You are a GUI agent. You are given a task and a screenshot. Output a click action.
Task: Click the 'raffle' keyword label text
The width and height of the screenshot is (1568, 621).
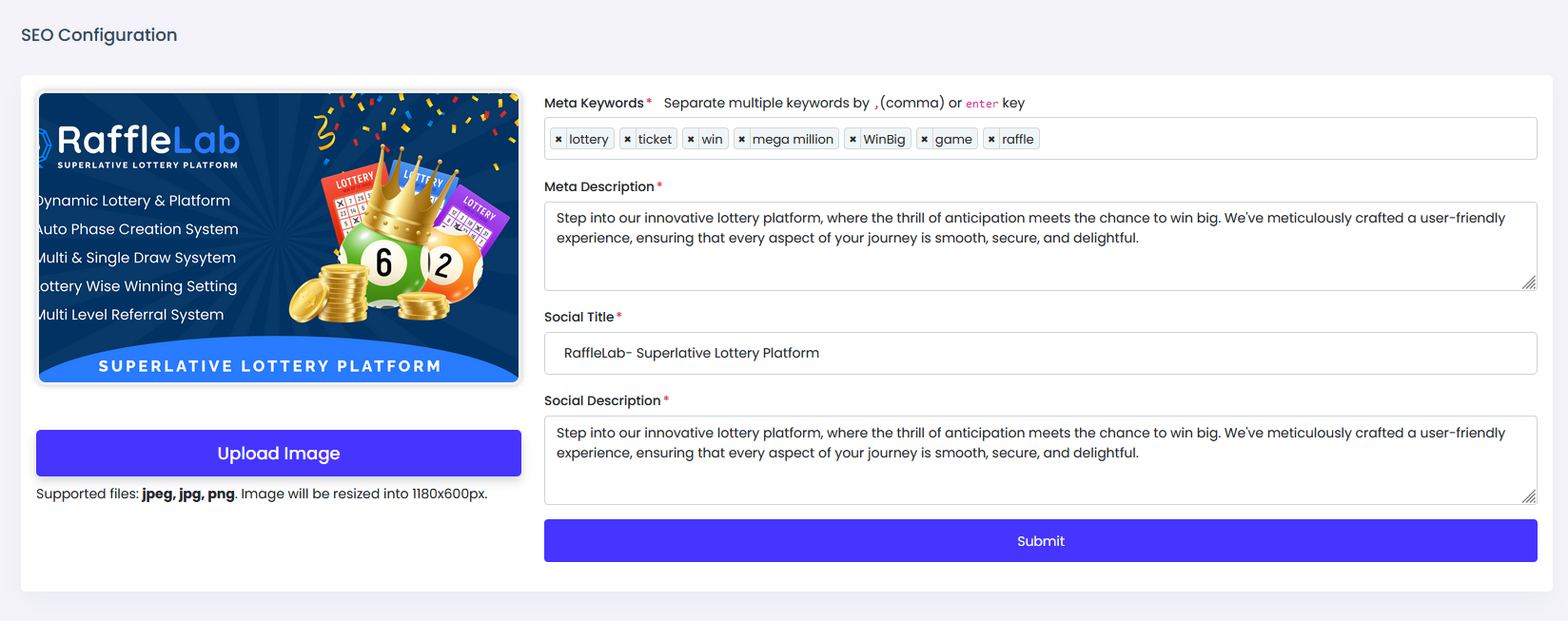pos(1017,139)
